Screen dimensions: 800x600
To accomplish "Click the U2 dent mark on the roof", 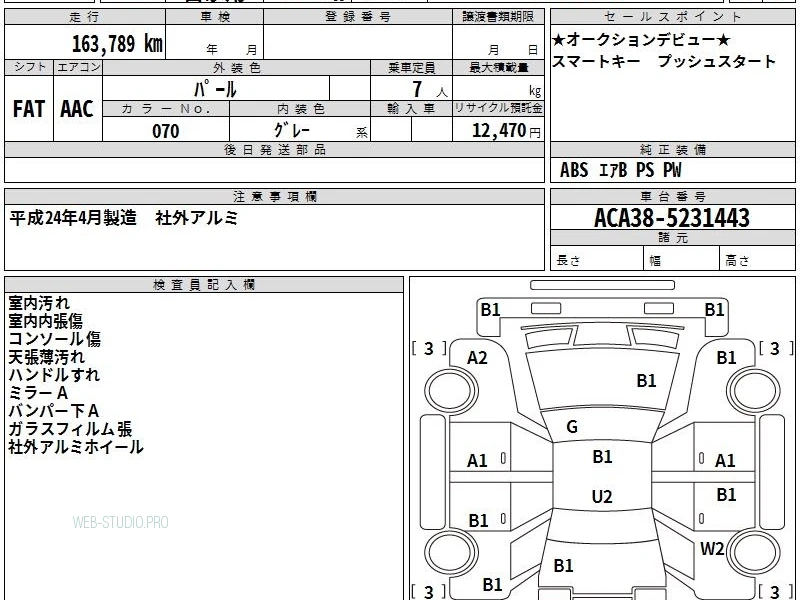I will (602, 496).
